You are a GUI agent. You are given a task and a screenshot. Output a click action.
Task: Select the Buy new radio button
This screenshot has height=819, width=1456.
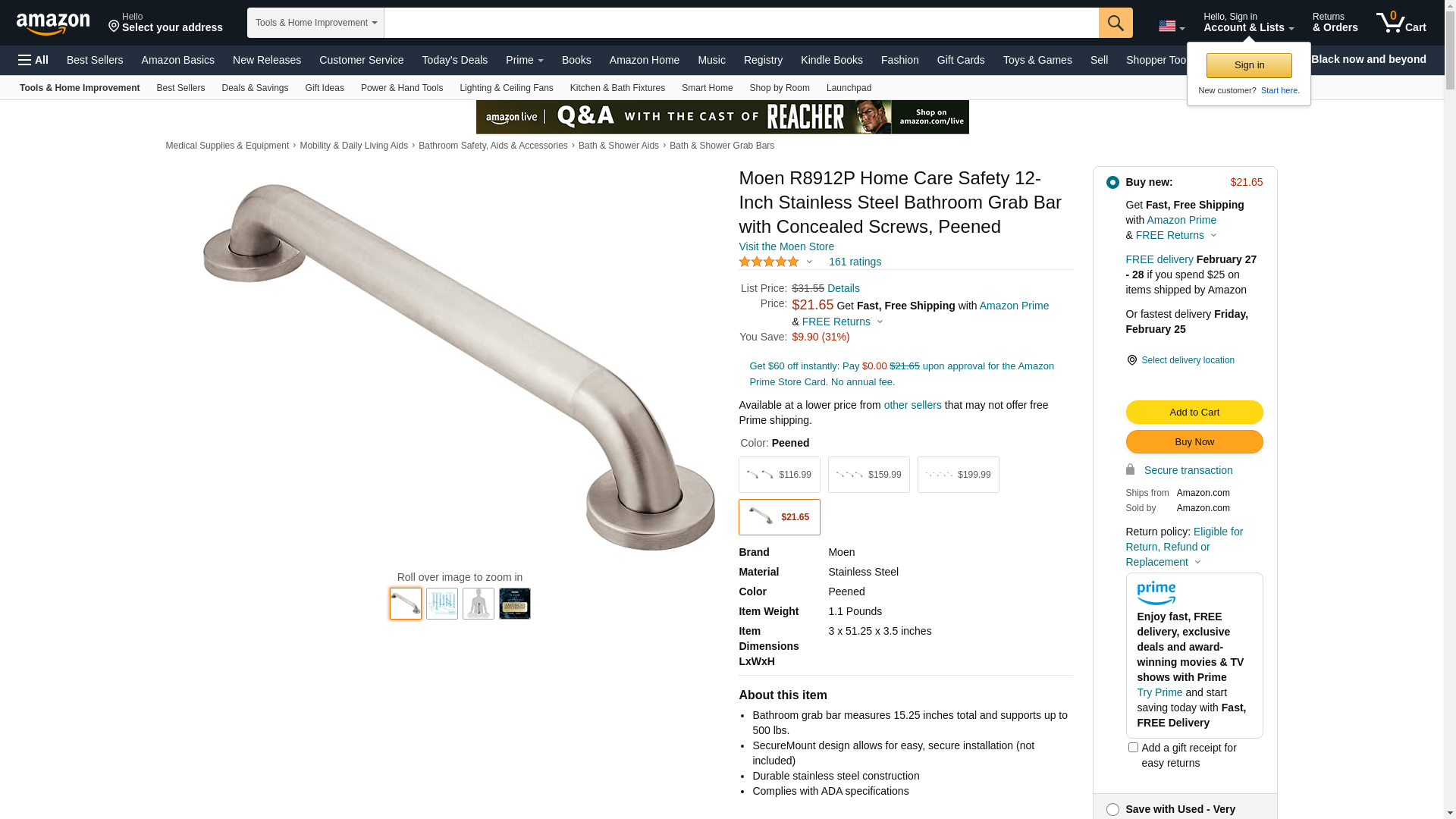tap(1112, 182)
